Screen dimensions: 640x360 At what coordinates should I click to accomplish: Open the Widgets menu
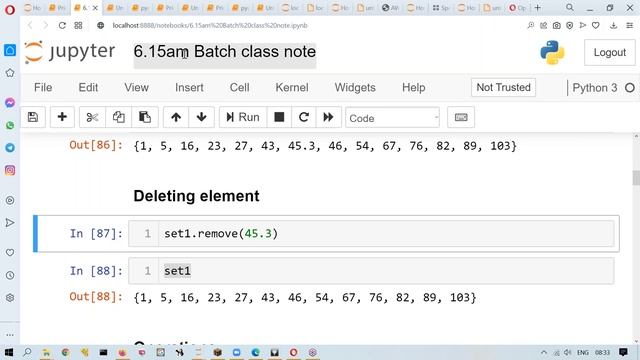(355, 87)
